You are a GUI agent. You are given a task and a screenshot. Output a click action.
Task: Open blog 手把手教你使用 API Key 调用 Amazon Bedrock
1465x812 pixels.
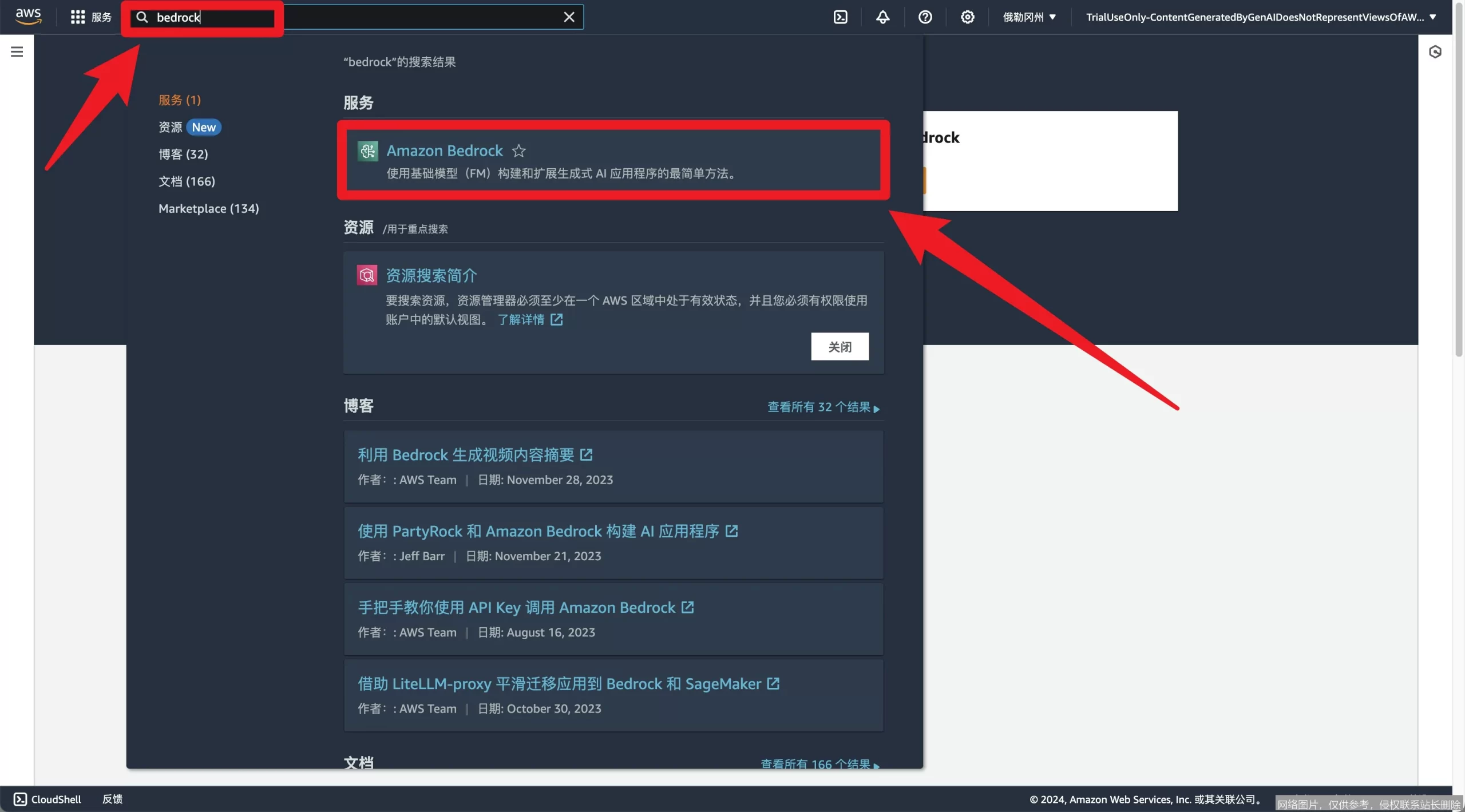(x=517, y=607)
